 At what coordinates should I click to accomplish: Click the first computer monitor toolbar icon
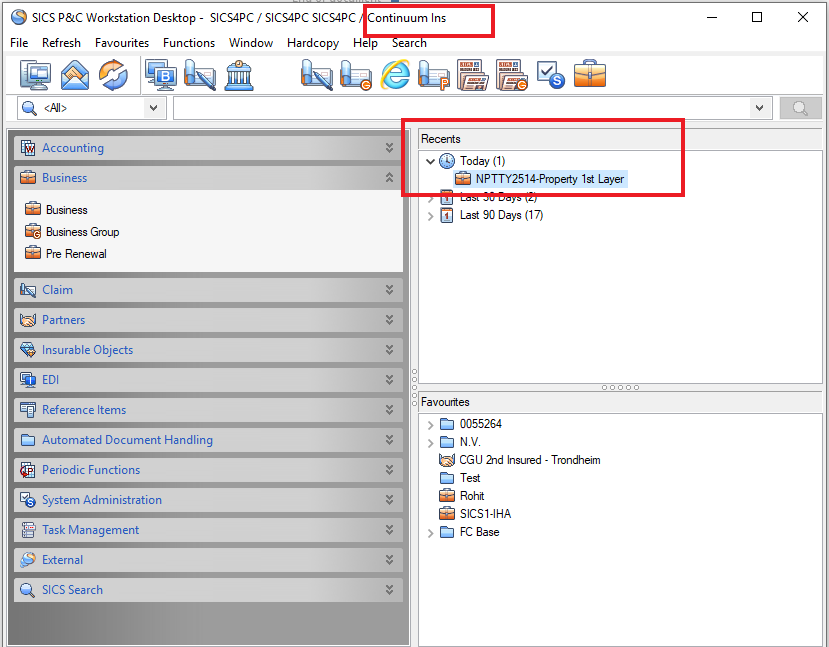[36, 75]
